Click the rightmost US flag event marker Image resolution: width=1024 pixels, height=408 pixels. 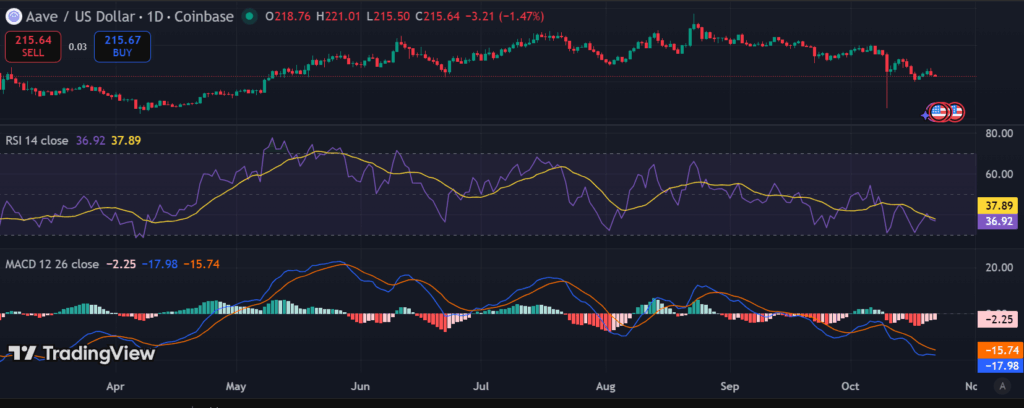click(x=955, y=112)
